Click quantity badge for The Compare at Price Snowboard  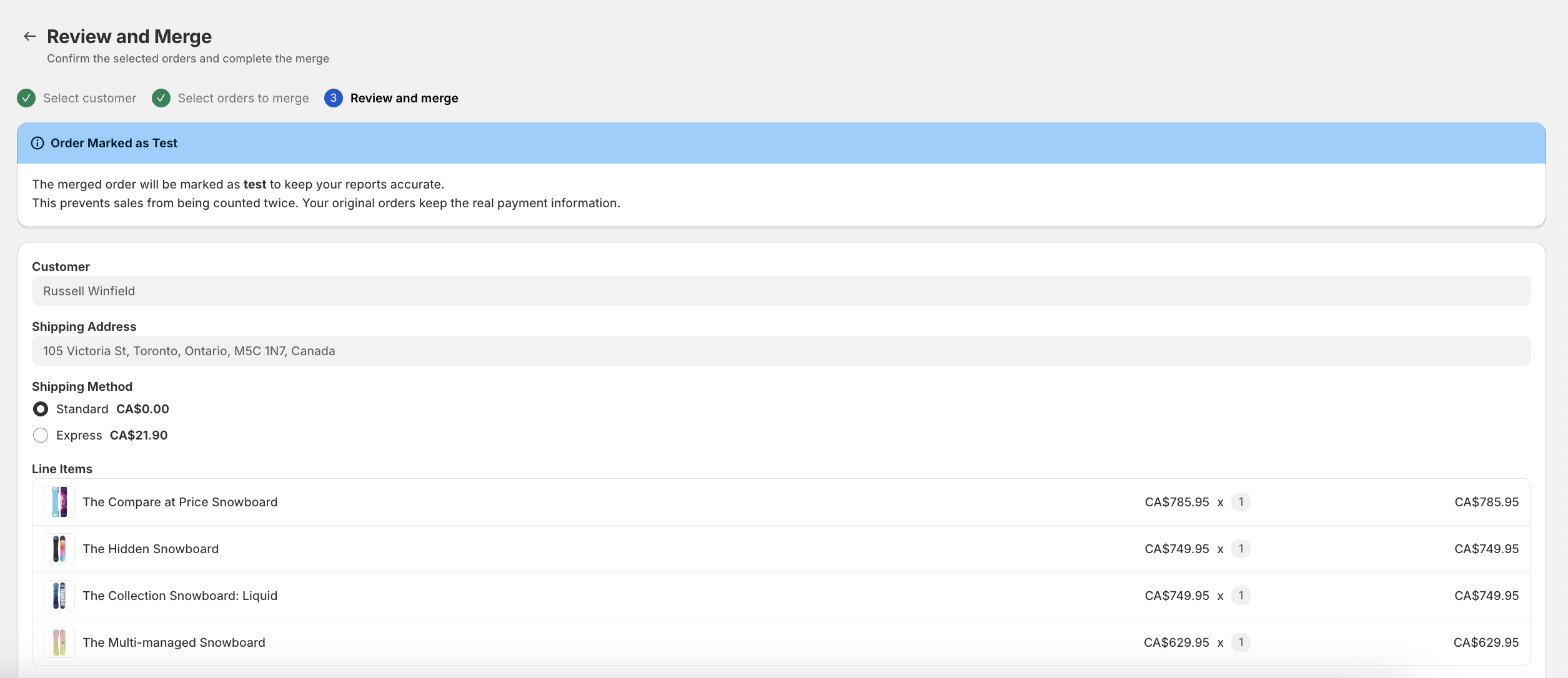click(x=1241, y=502)
